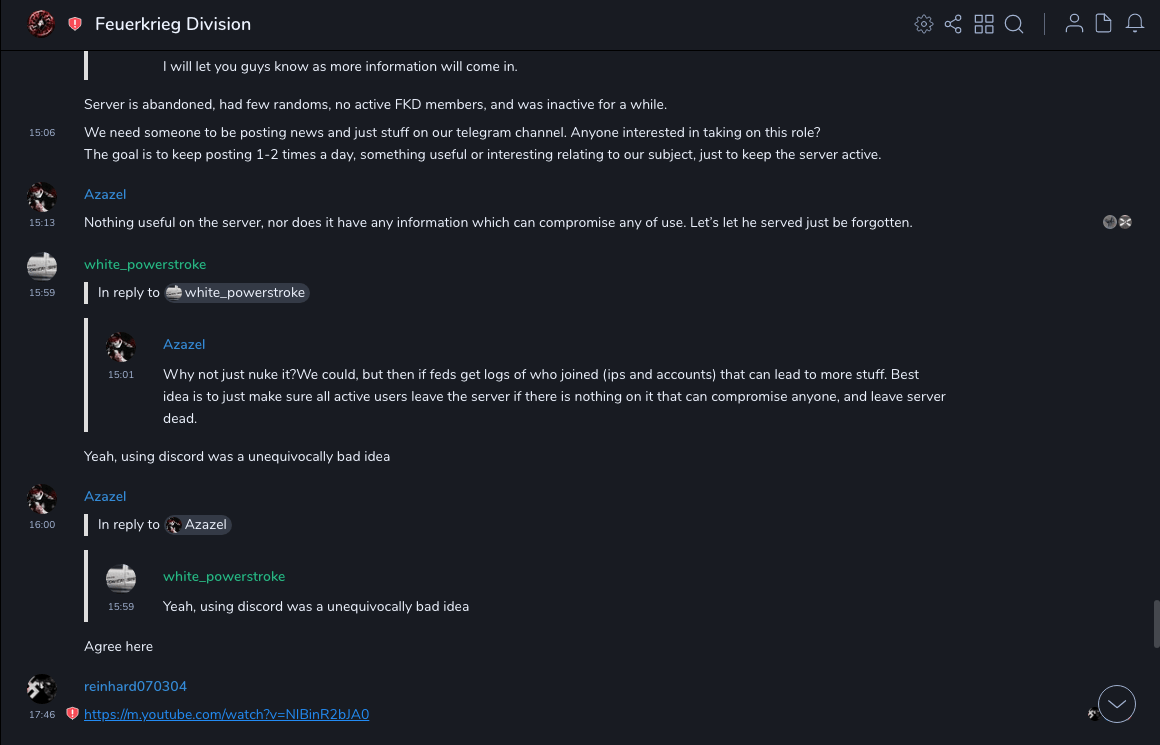
Task: Open the settings gear in the header
Action: pos(924,24)
